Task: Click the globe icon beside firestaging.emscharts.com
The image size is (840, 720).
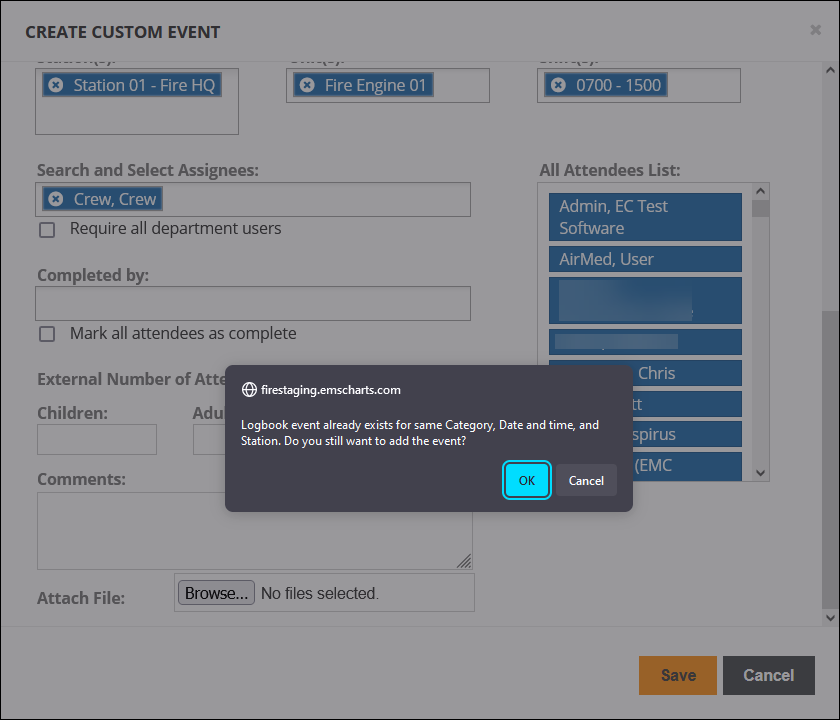Action: pyautogui.click(x=250, y=390)
